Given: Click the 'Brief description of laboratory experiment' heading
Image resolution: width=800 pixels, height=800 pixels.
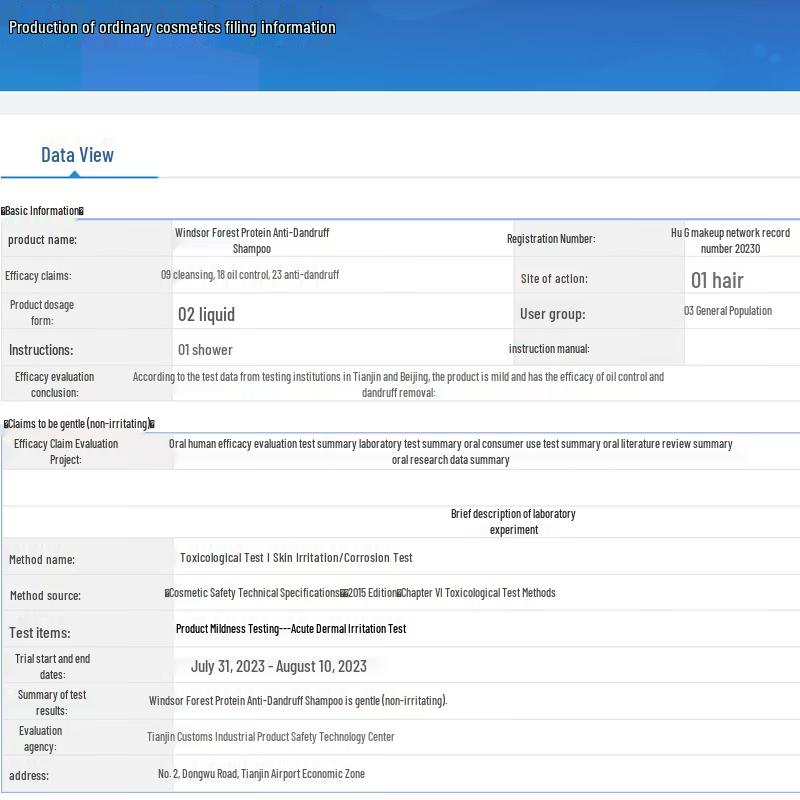Looking at the screenshot, I should click(x=513, y=521).
